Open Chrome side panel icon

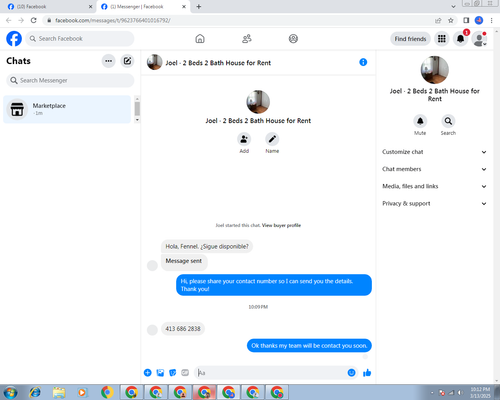tap(466, 20)
